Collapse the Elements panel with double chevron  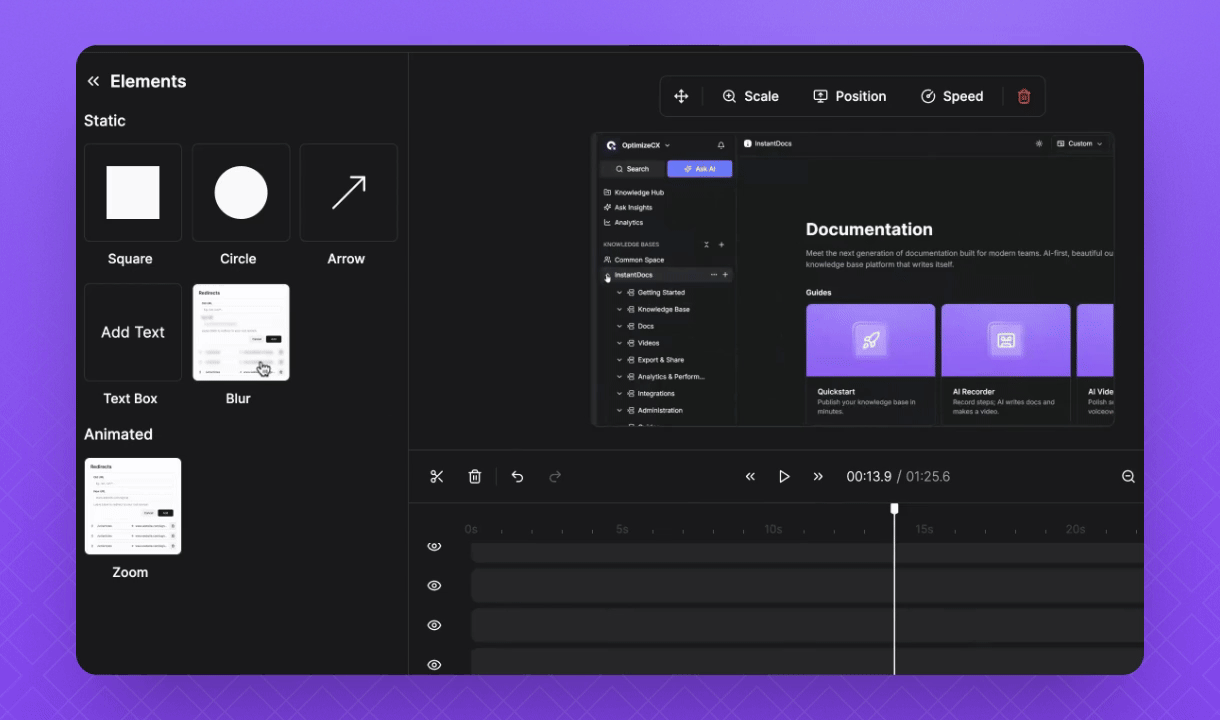click(x=93, y=82)
